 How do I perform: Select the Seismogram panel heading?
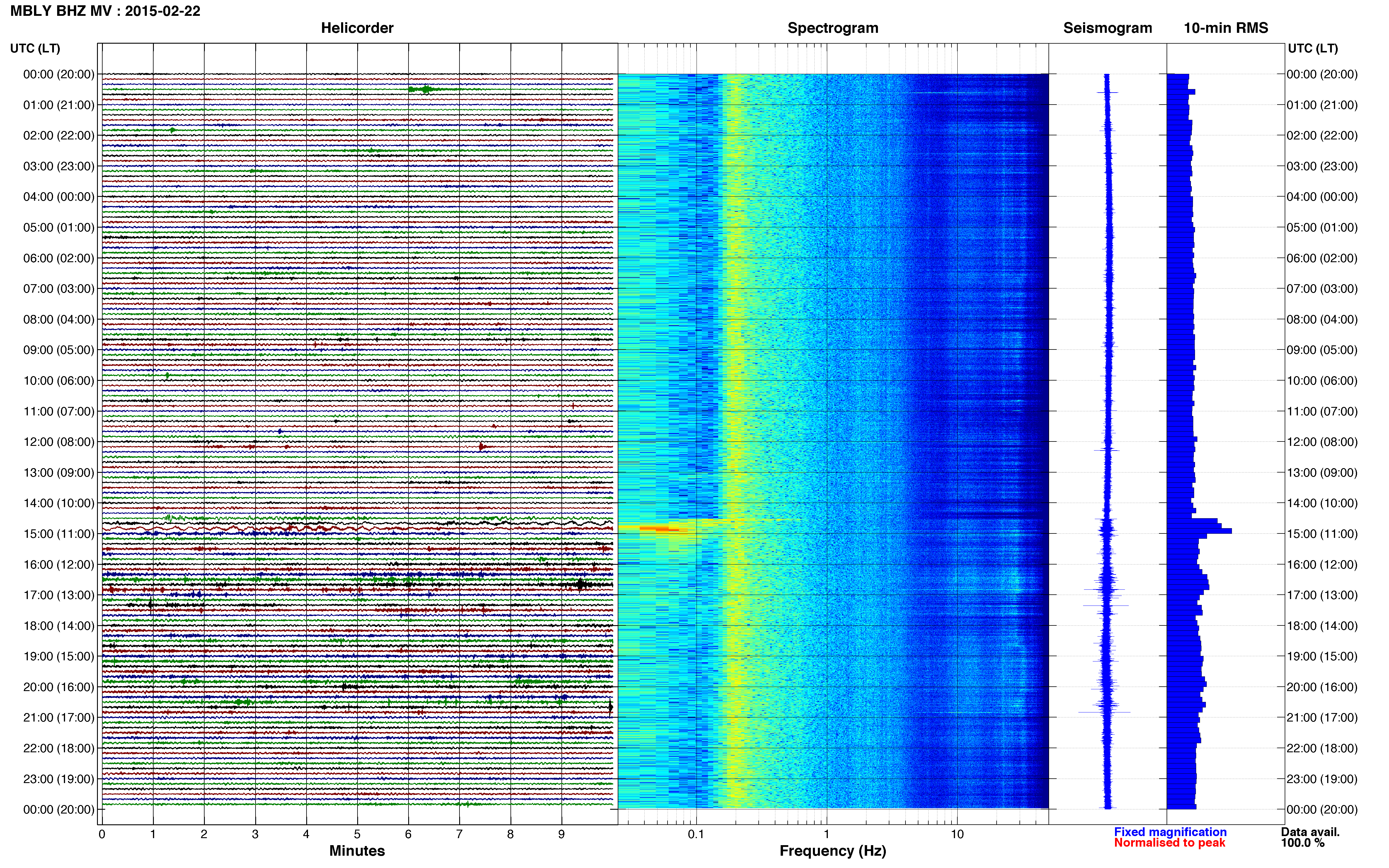coord(1108,28)
